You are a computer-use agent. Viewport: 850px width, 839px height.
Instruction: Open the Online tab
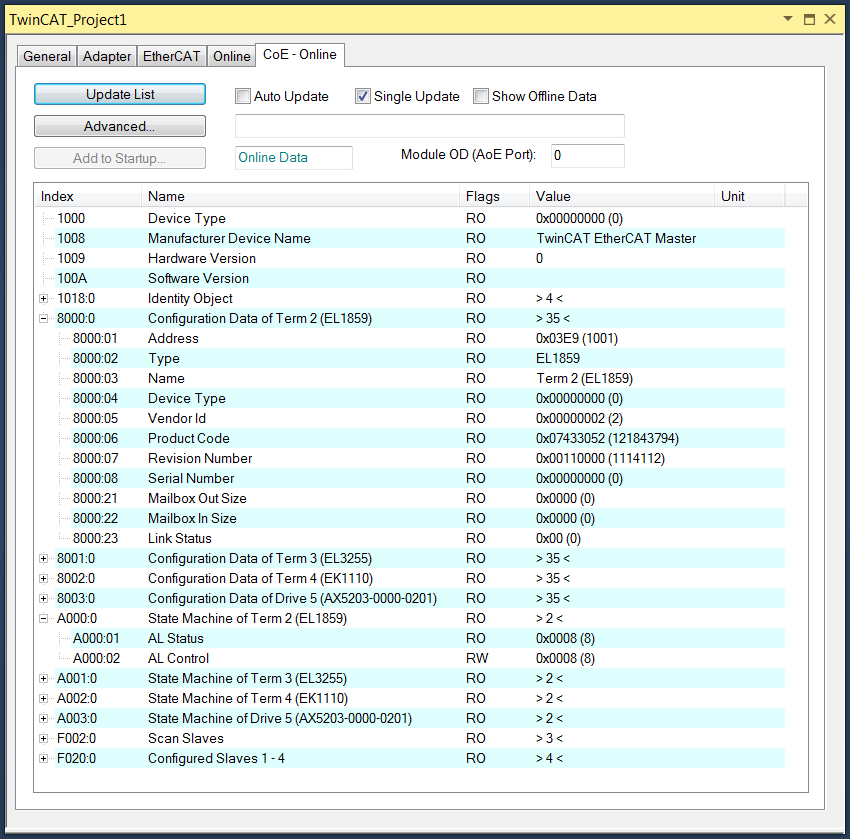click(231, 56)
